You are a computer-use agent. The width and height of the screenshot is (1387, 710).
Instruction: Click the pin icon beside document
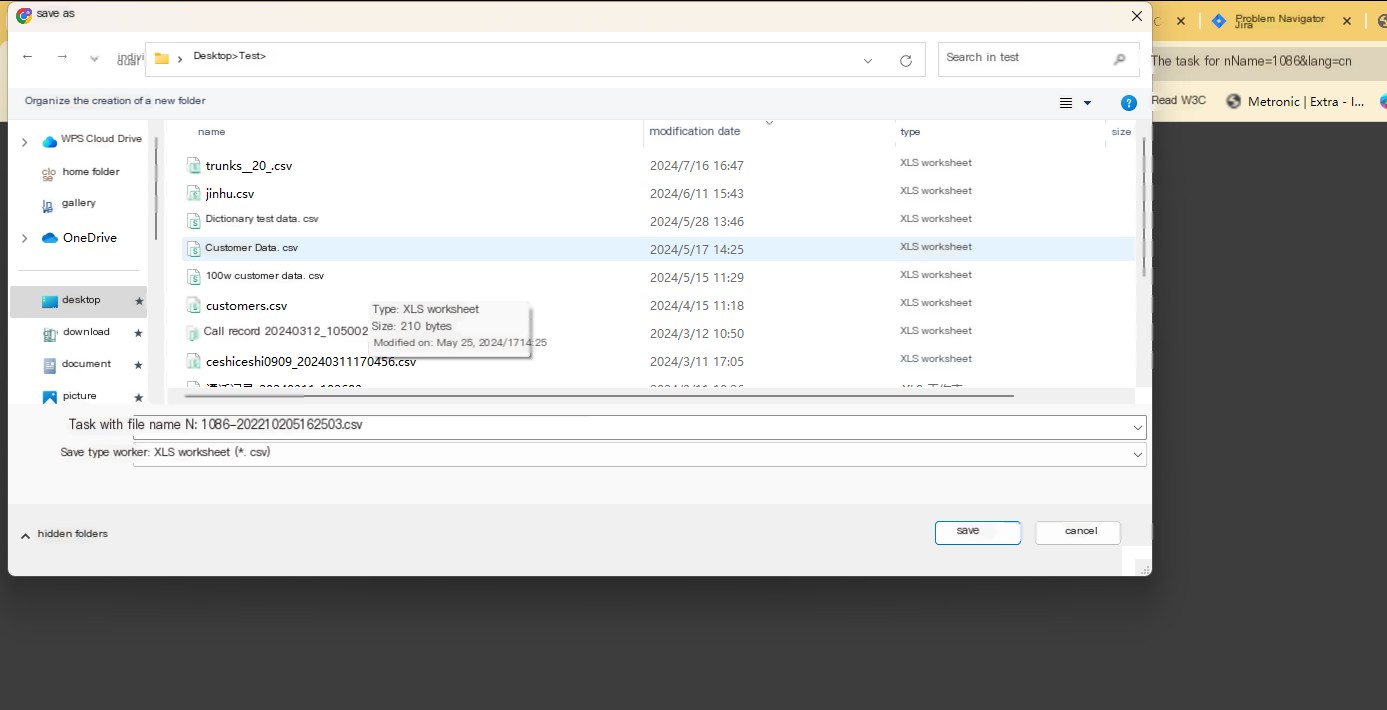pyautogui.click(x=139, y=365)
